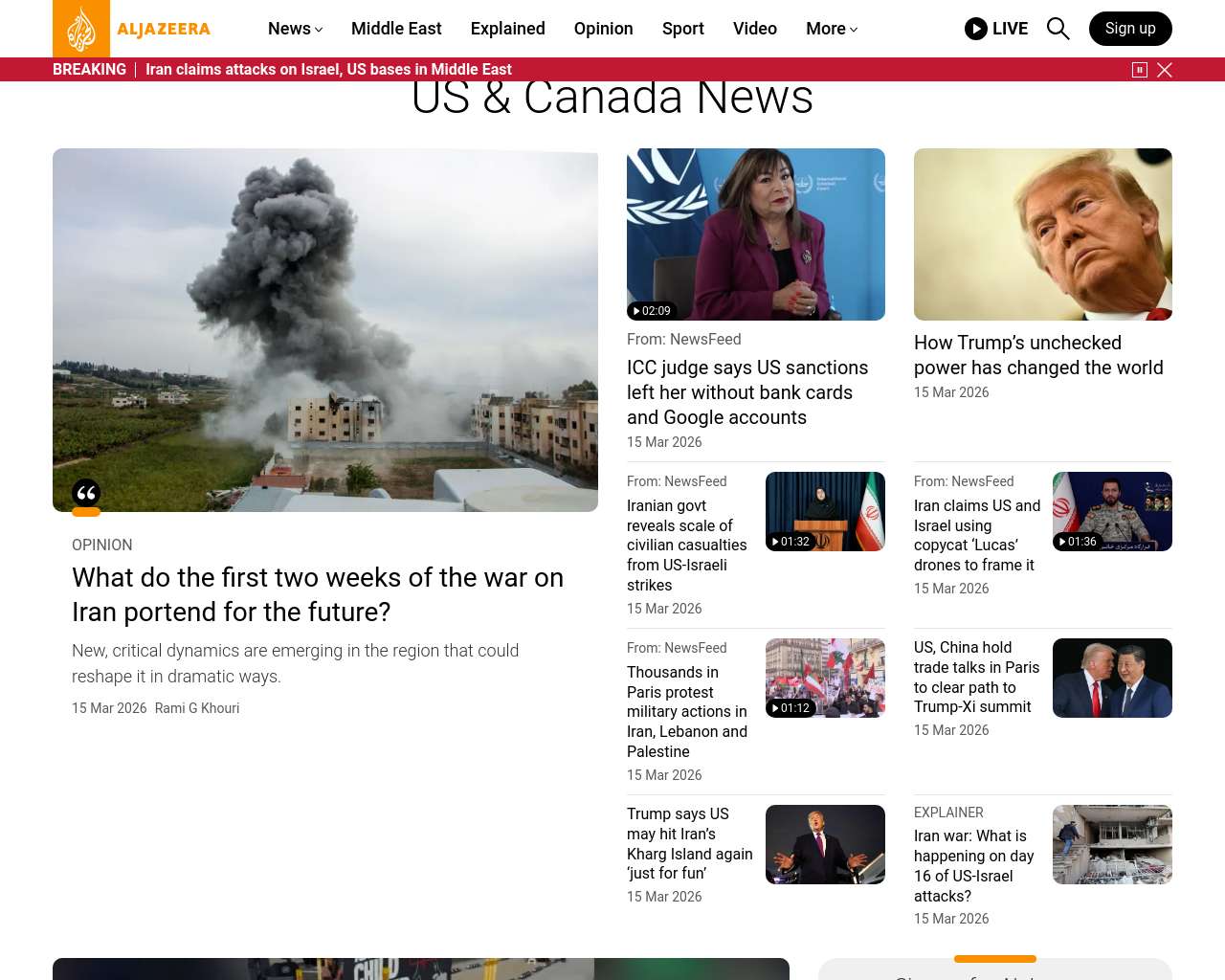Click the opinion quote icon on Iran photo

(86, 494)
